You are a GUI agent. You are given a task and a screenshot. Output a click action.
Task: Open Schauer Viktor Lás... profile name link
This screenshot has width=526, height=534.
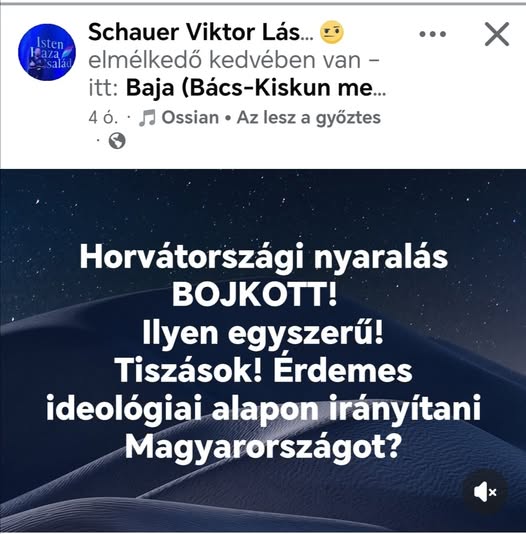(x=201, y=32)
